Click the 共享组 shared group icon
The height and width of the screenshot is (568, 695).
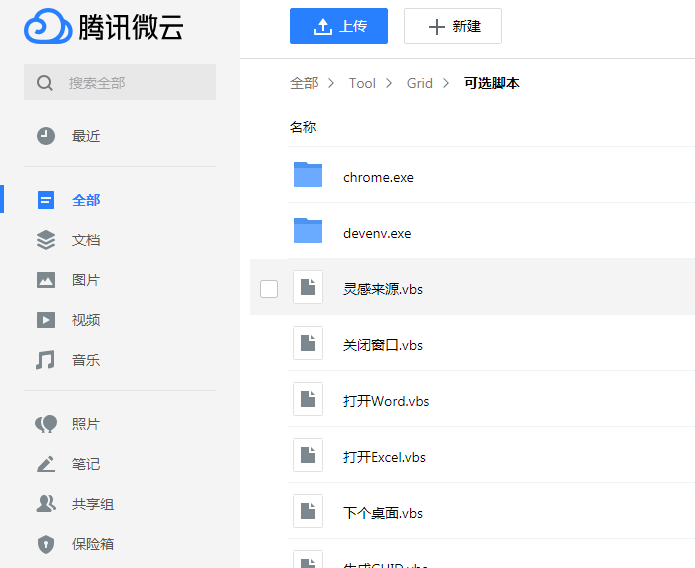click(46, 504)
